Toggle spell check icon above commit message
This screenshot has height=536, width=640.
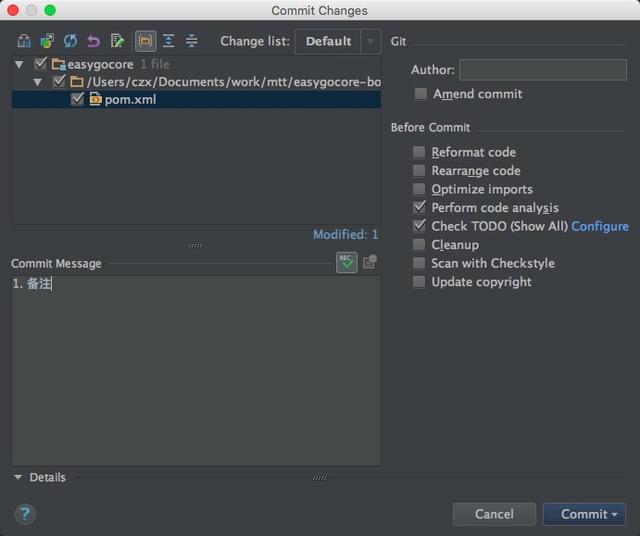tap(347, 262)
